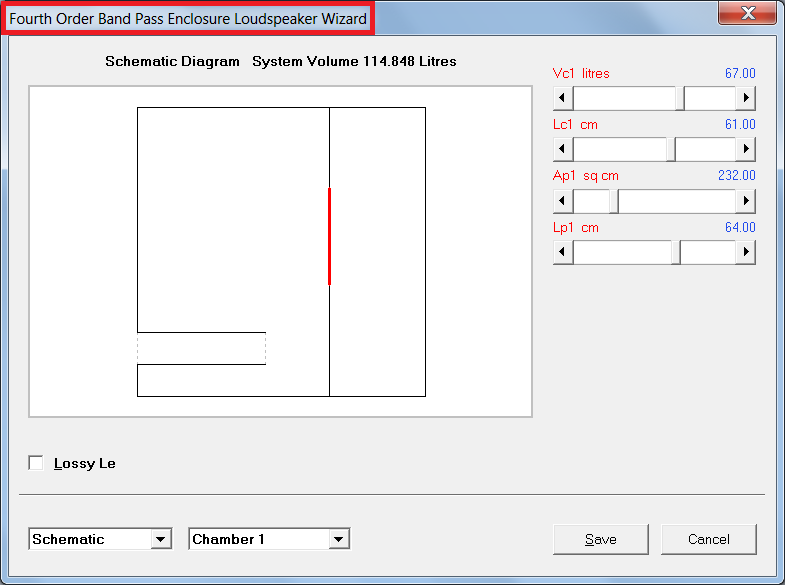Enable the Lossy Le checkbox
The width and height of the screenshot is (785, 585).
[36, 463]
